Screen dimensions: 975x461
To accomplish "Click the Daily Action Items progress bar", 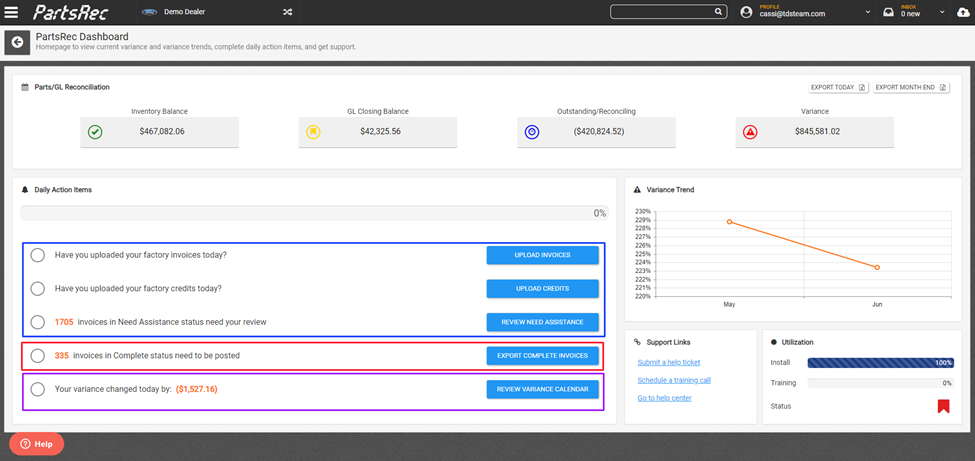I will [314, 213].
